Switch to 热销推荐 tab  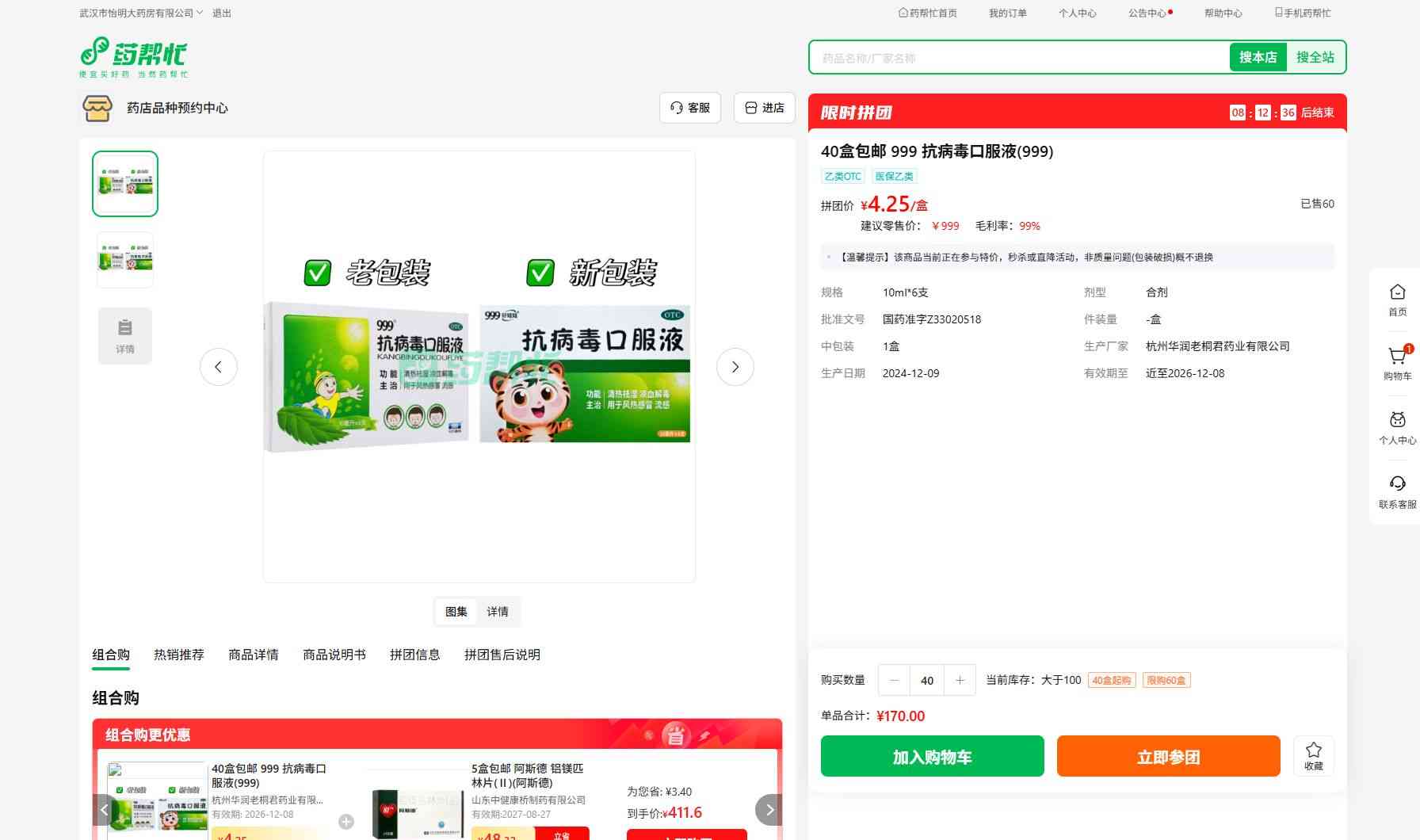(x=178, y=655)
